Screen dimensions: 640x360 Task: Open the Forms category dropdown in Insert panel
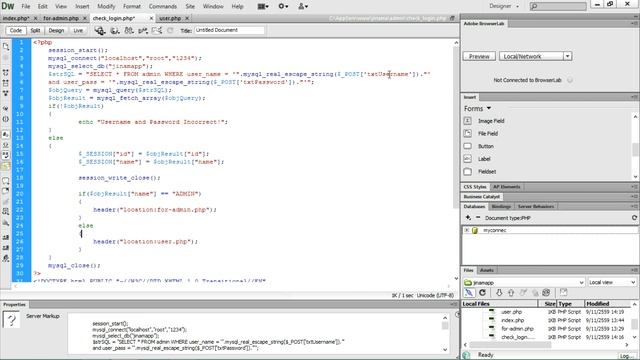coord(477,109)
